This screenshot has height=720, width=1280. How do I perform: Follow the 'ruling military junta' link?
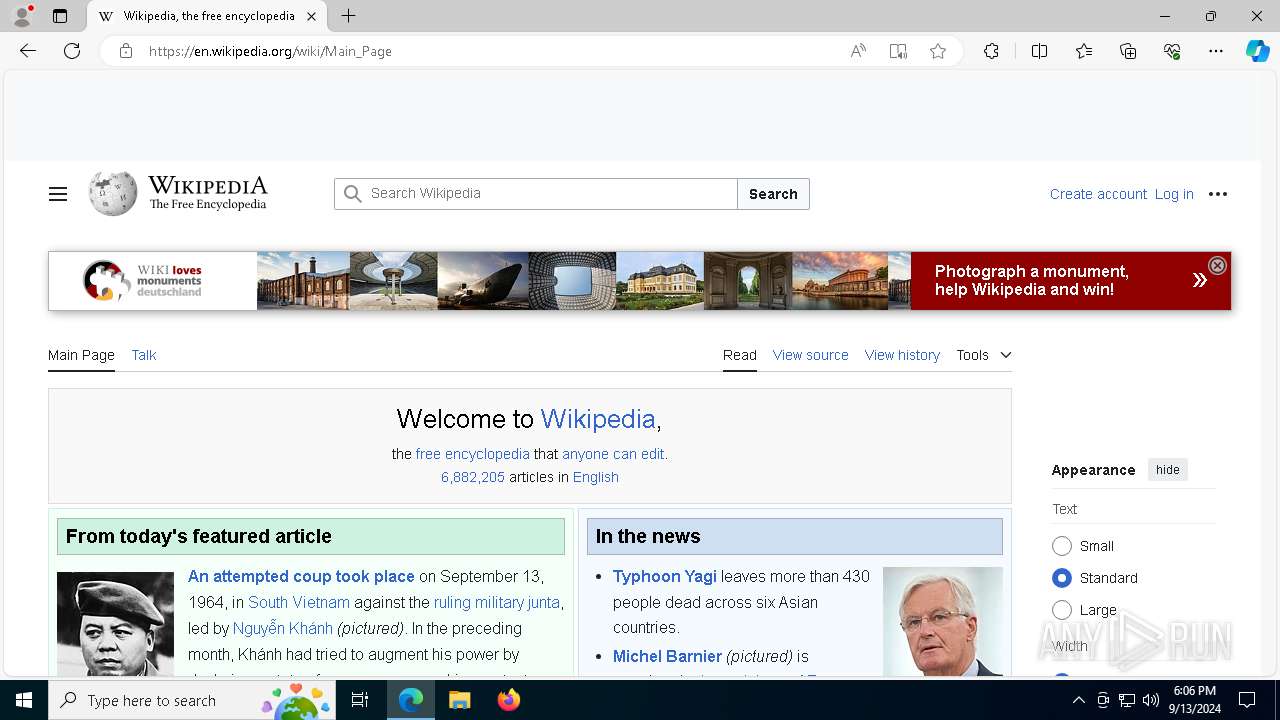point(497,602)
